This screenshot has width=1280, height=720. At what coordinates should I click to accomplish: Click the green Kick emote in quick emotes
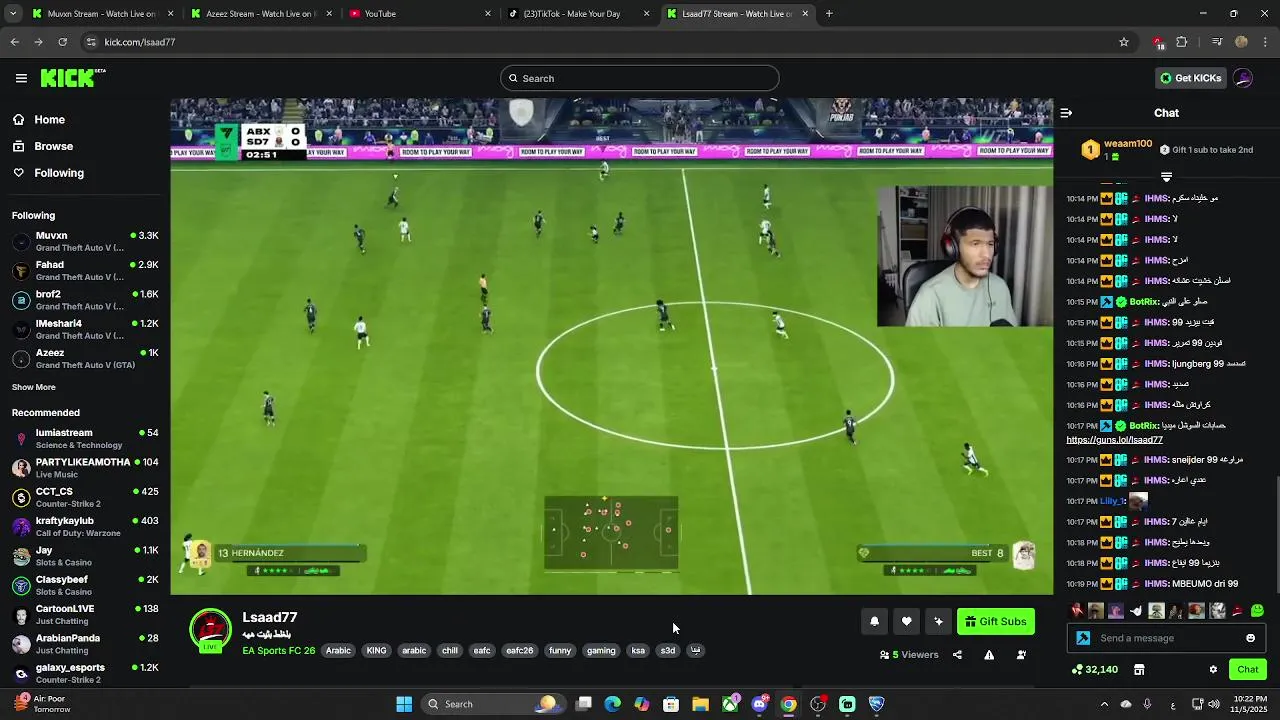pos(1257,610)
